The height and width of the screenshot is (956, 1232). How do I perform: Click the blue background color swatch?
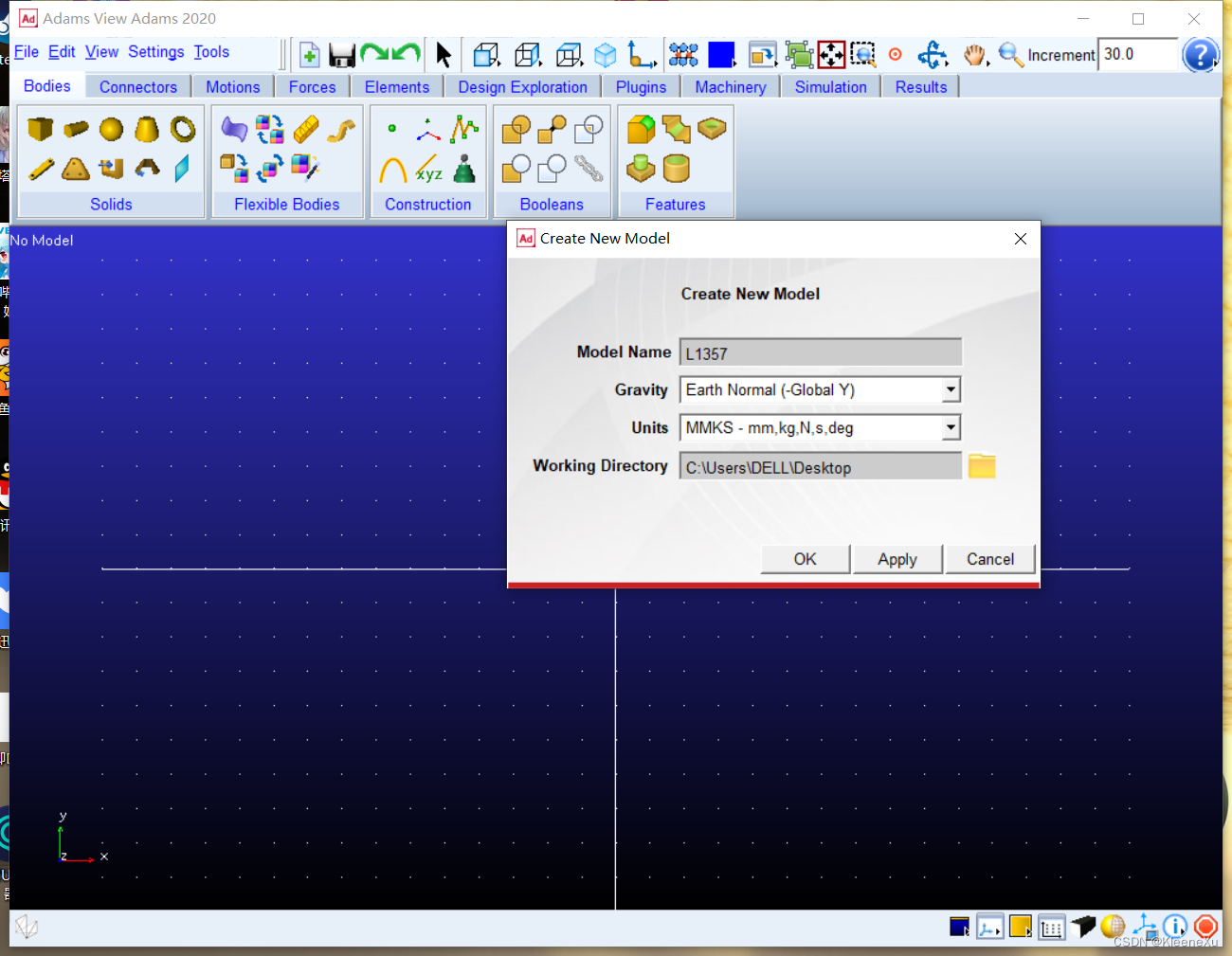click(721, 55)
